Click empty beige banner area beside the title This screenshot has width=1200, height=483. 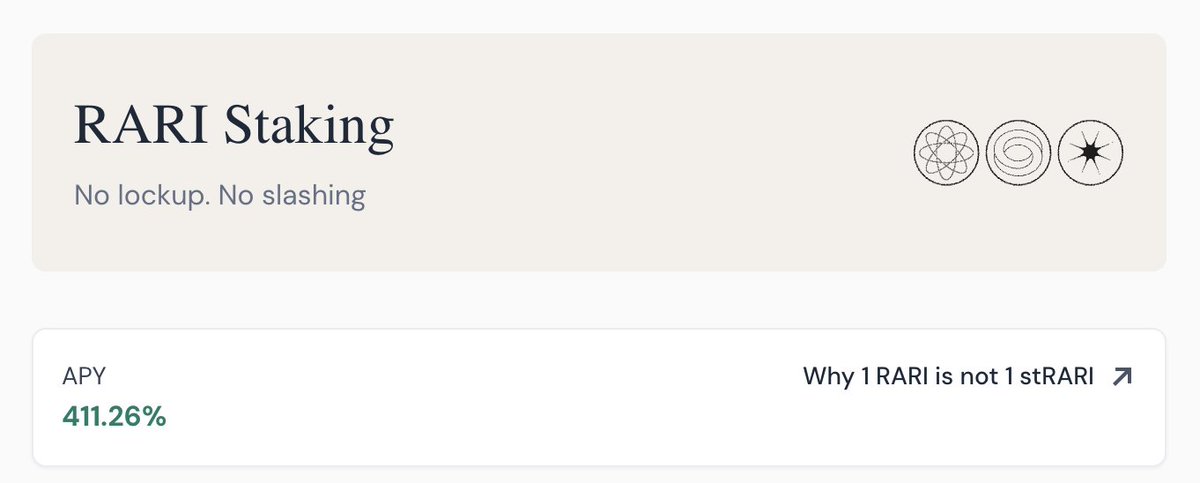pos(650,150)
